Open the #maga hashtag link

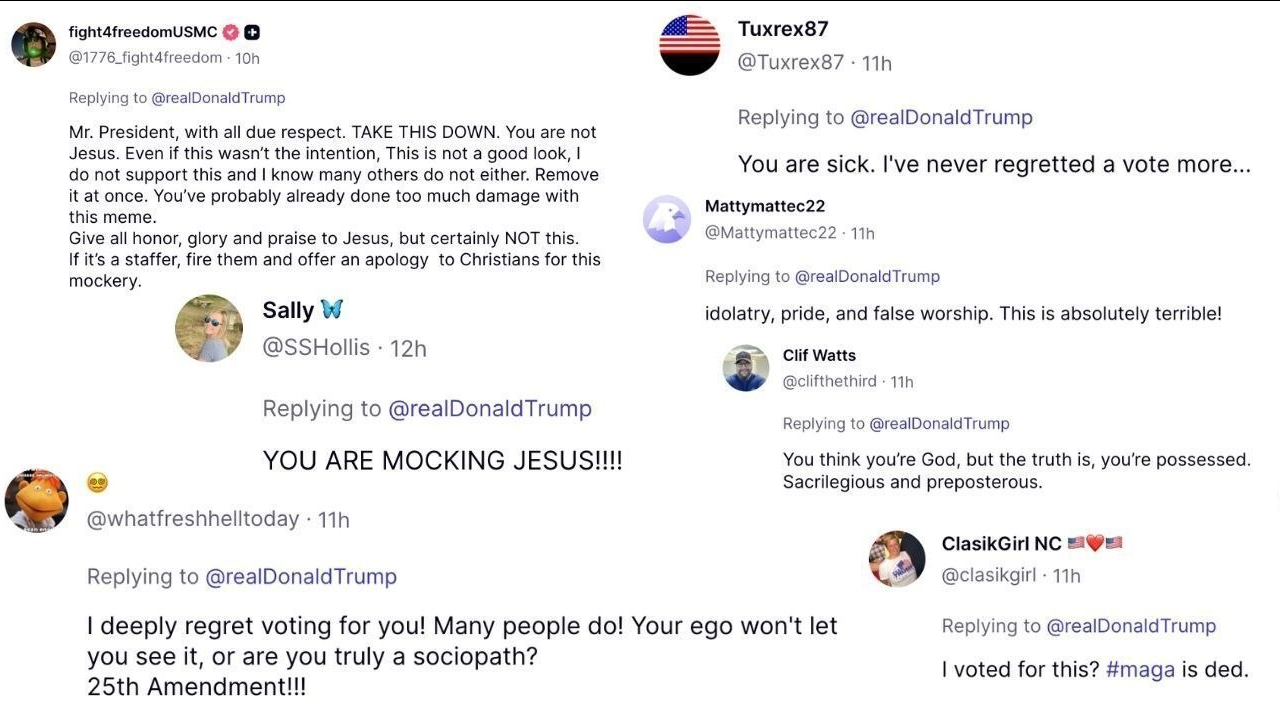(x=1140, y=670)
